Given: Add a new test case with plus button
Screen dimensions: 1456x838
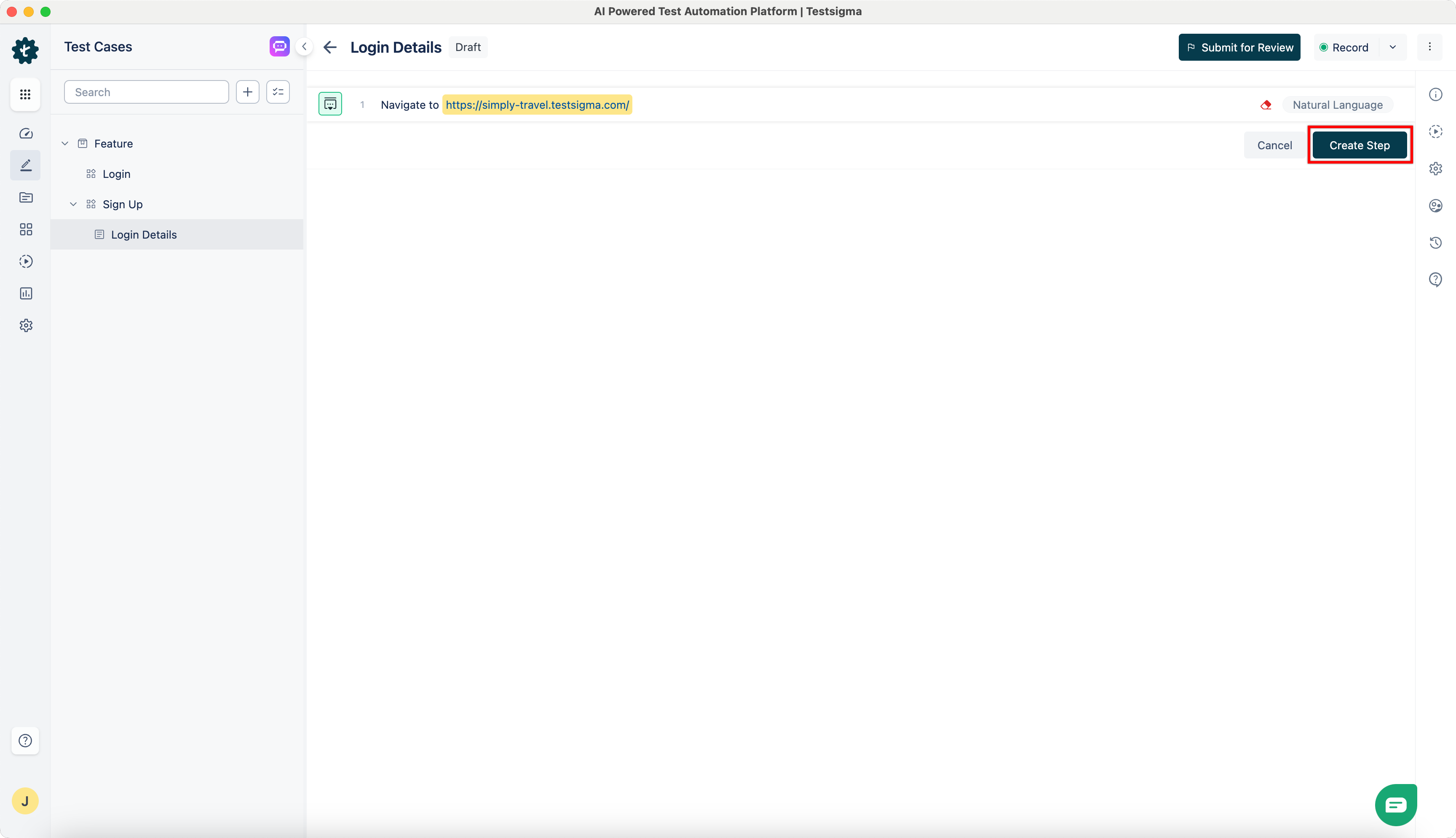Looking at the screenshot, I should point(248,92).
